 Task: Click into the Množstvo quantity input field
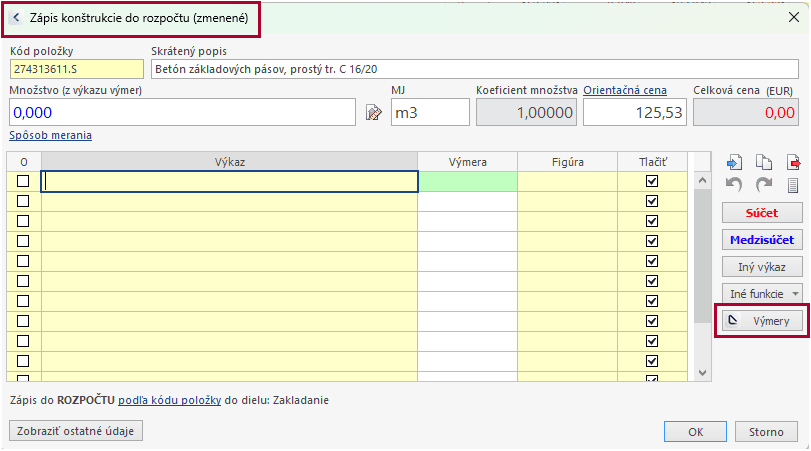pos(182,113)
